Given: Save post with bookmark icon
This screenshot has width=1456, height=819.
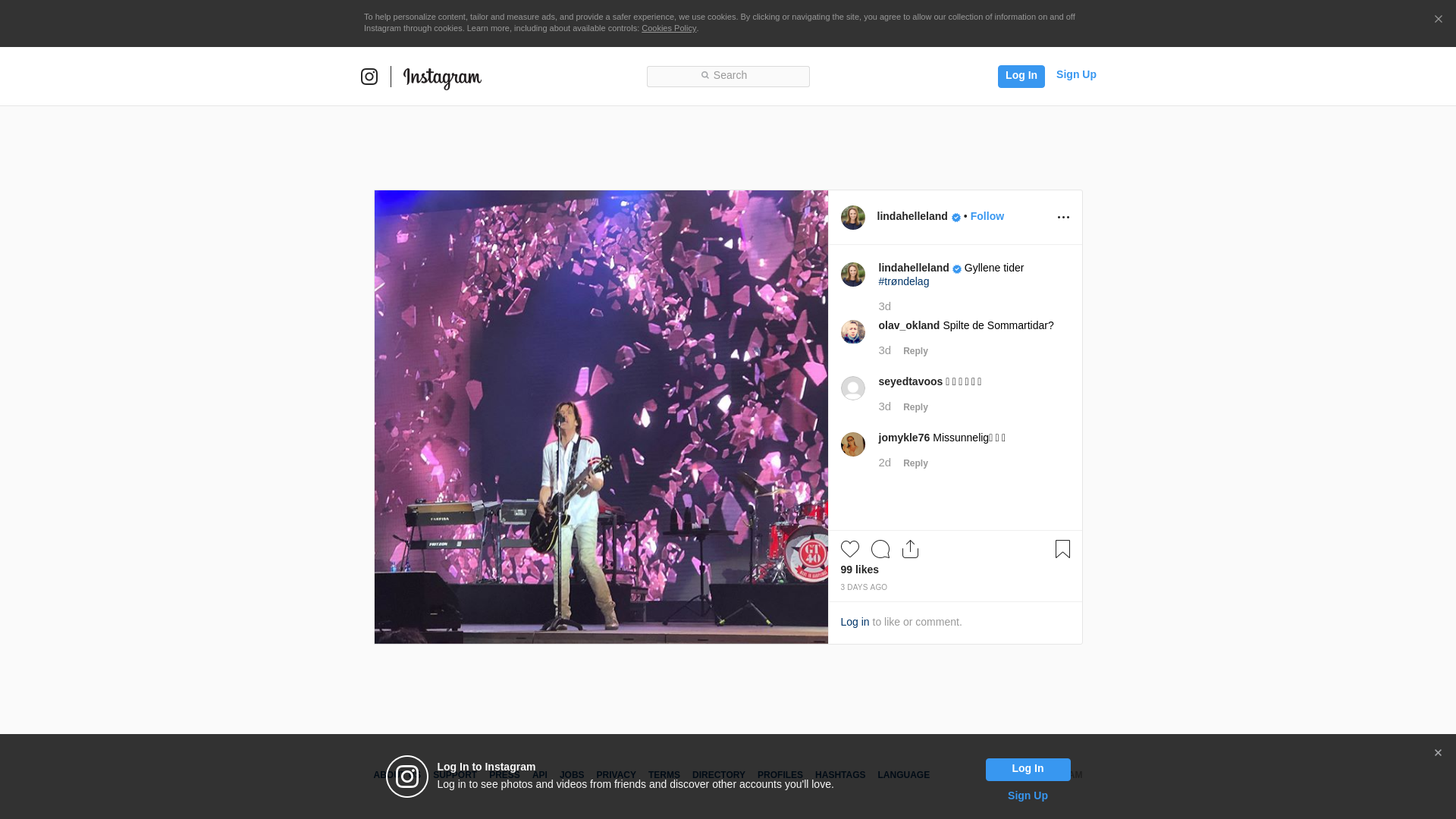Looking at the screenshot, I should pos(1062,549).
